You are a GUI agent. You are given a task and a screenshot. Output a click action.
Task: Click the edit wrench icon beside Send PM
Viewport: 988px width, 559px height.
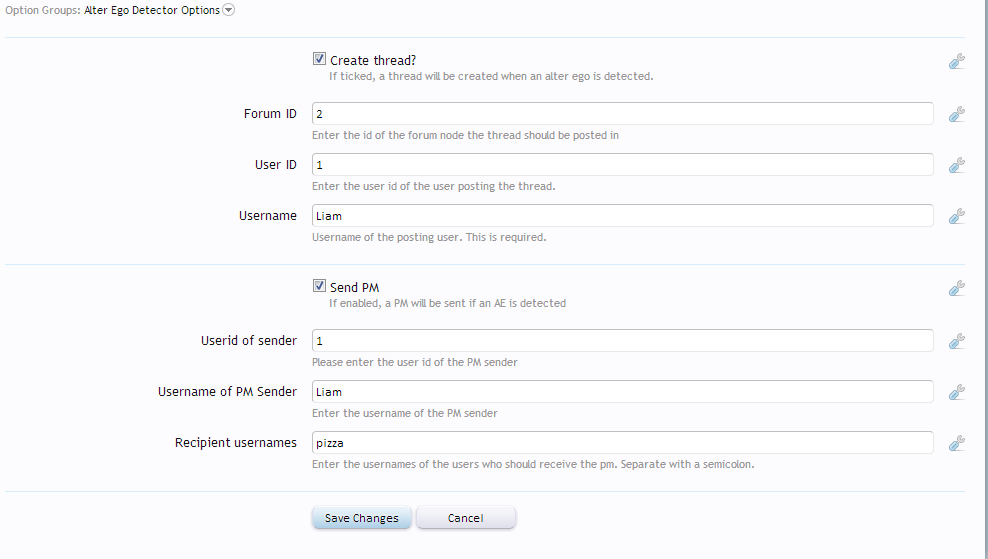(x=956, y=289)
